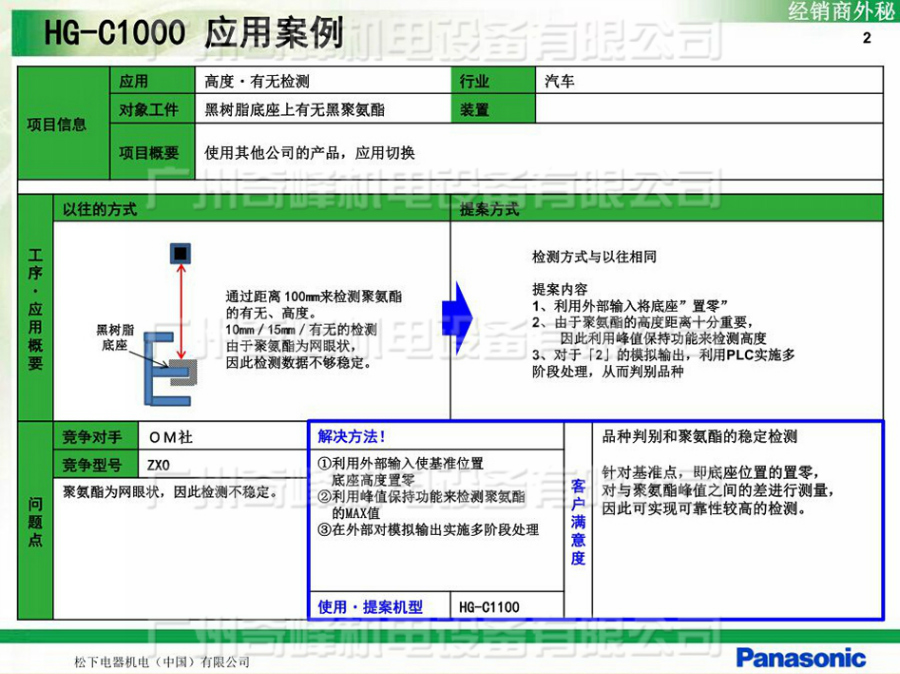Click the Panasonic logo in the footer

800,657
